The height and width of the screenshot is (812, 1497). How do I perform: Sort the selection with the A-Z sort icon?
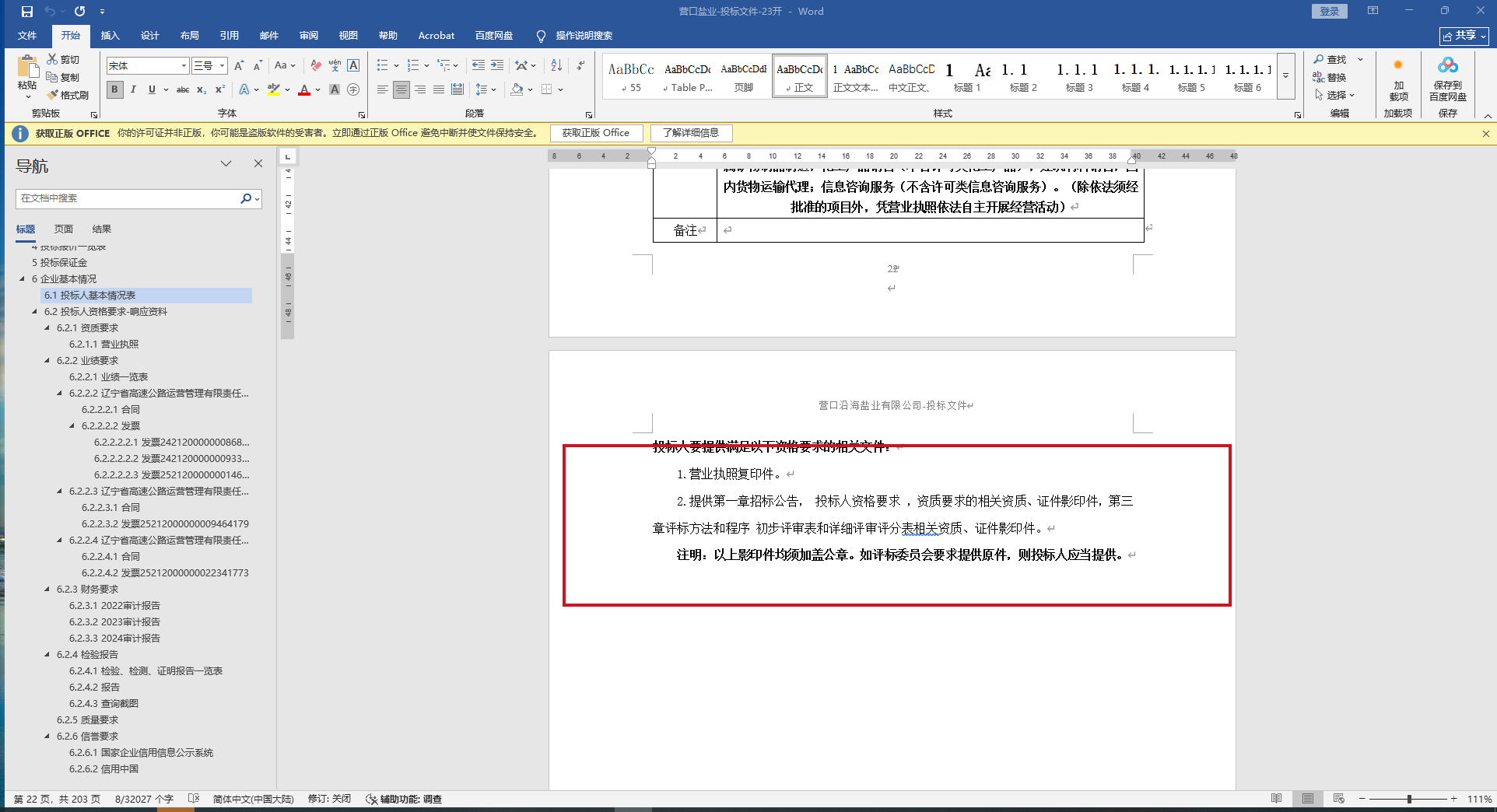[x=556, y=65]
